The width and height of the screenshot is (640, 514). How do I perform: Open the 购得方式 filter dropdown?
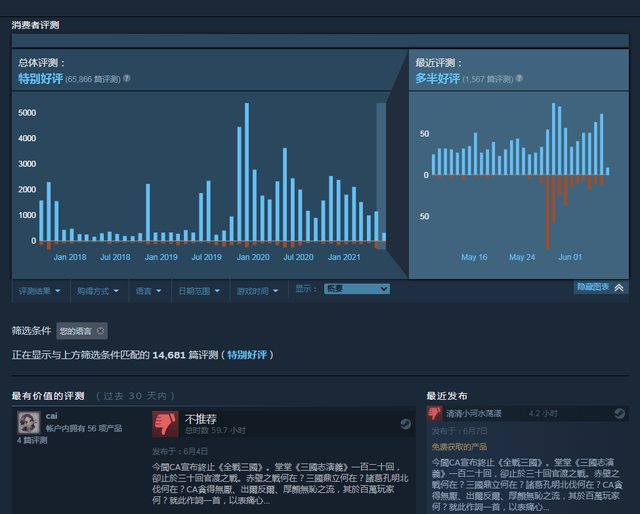tap(99, 290)
